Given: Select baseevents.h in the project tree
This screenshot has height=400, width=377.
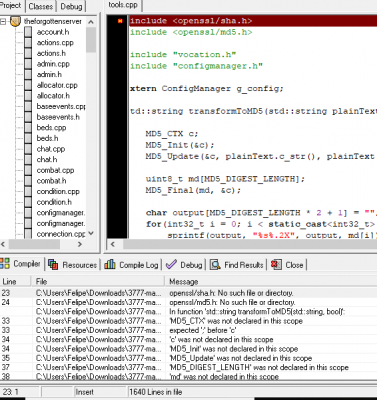Looking at the screenshot, I should click(x=58, y=117).
